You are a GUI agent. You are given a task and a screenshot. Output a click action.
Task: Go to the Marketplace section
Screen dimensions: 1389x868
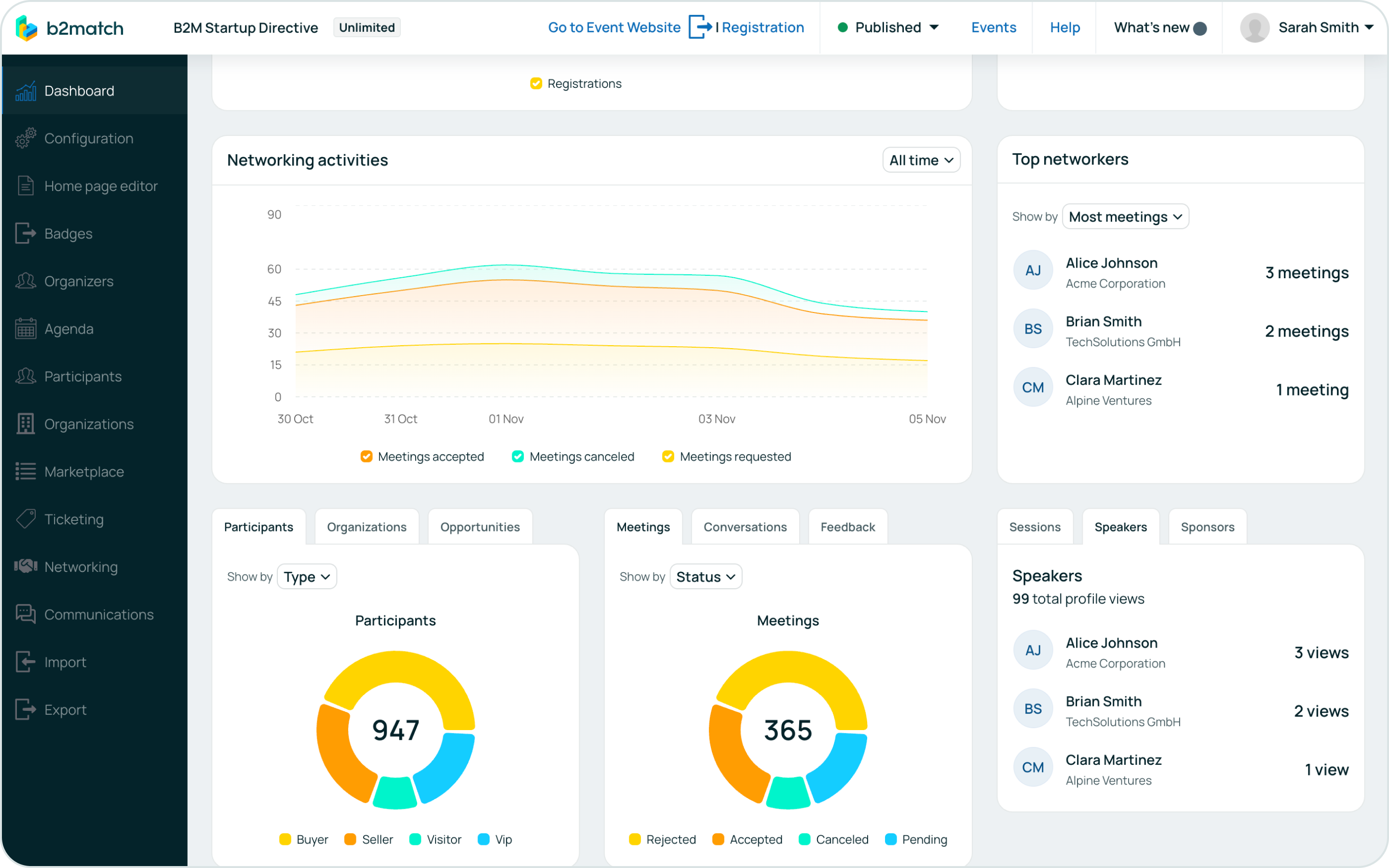coord(84,471)
